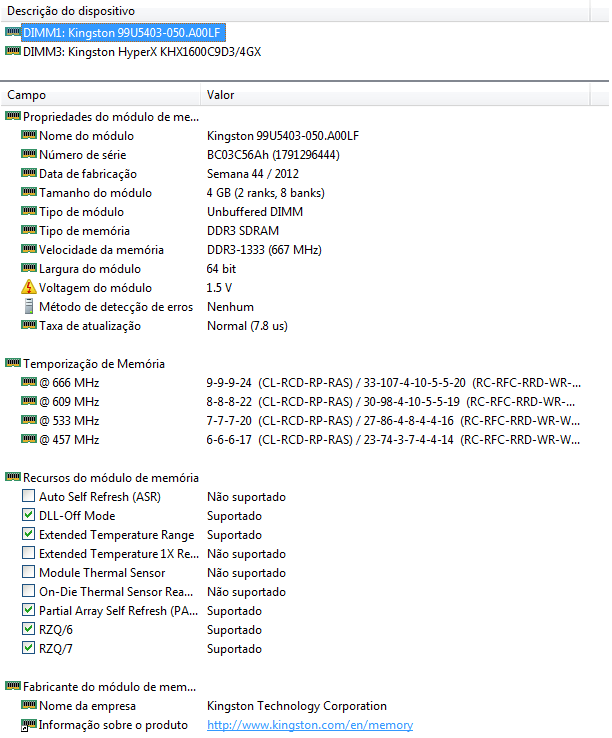612x738 pixels.
Task: Click the memory icon beside DIMM3 Kingston HyperX
Action: (13, 51)
